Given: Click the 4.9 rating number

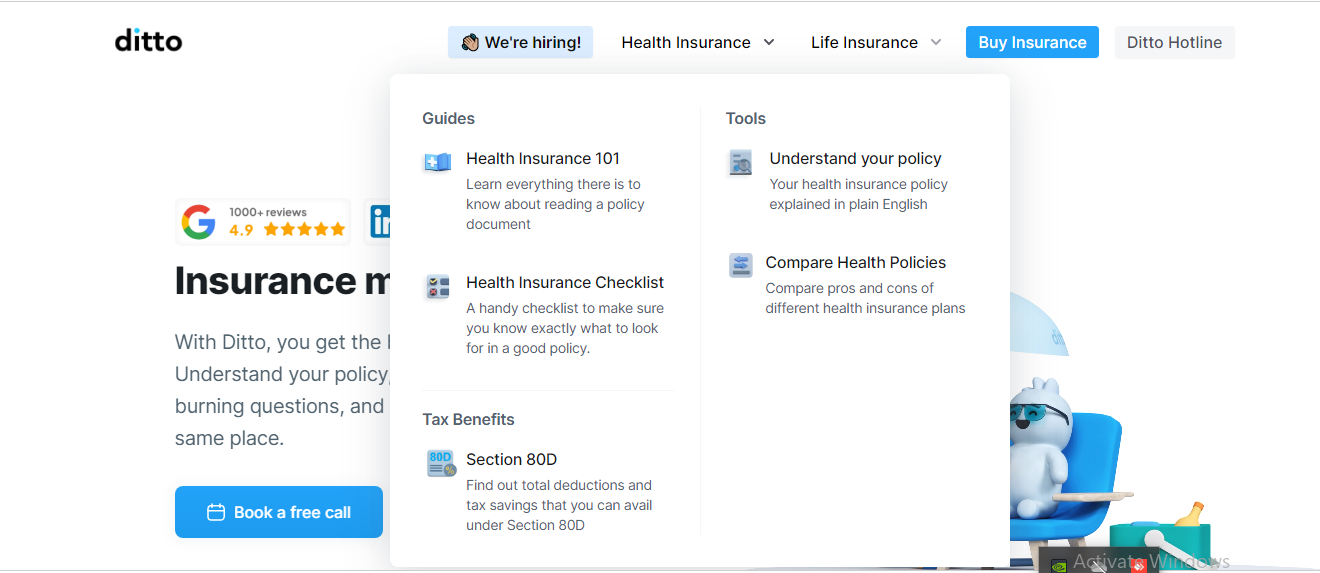Looking at the screenshot, I should click(x=241, y=230).
